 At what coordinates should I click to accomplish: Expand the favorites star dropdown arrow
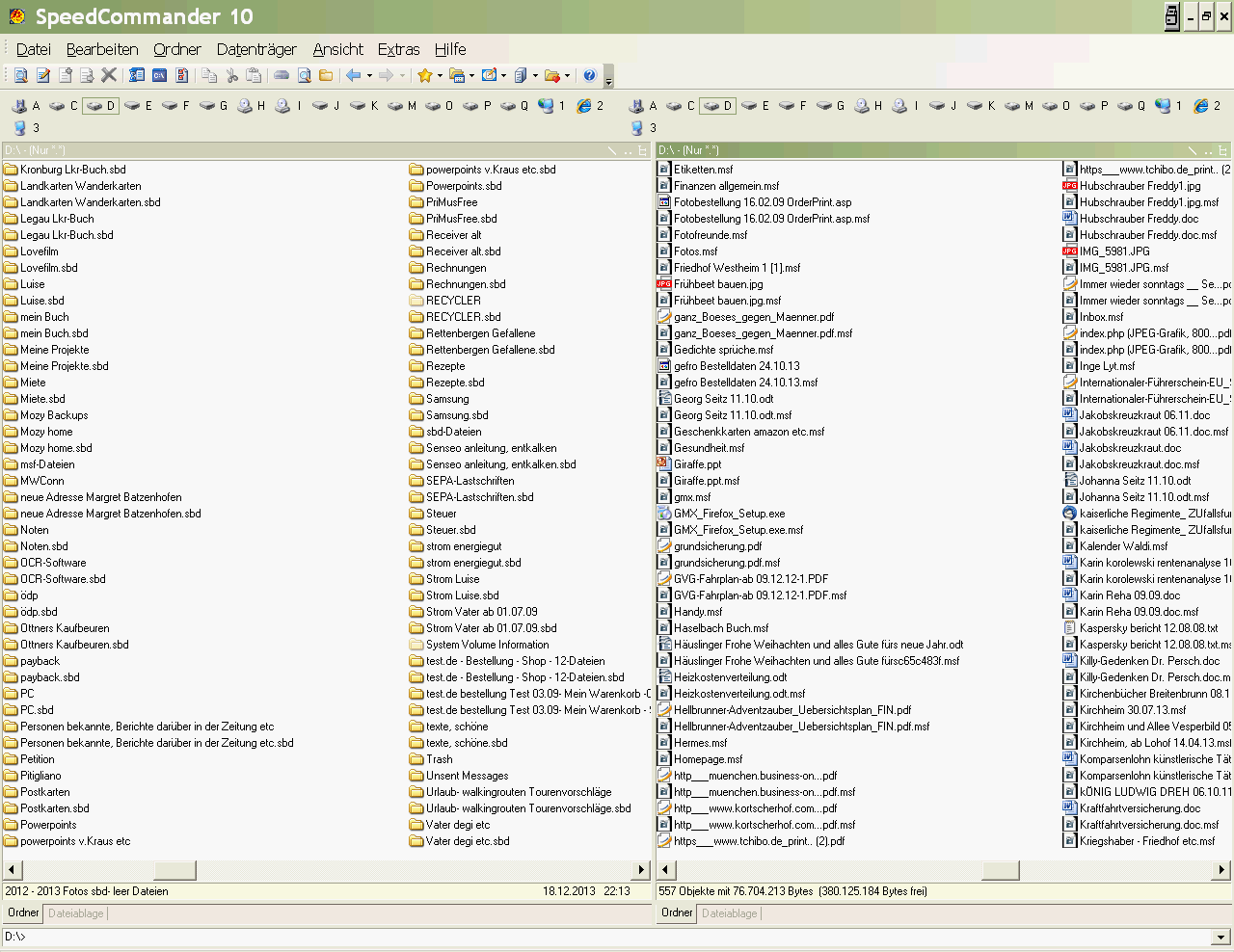click(x=440, y=75)
